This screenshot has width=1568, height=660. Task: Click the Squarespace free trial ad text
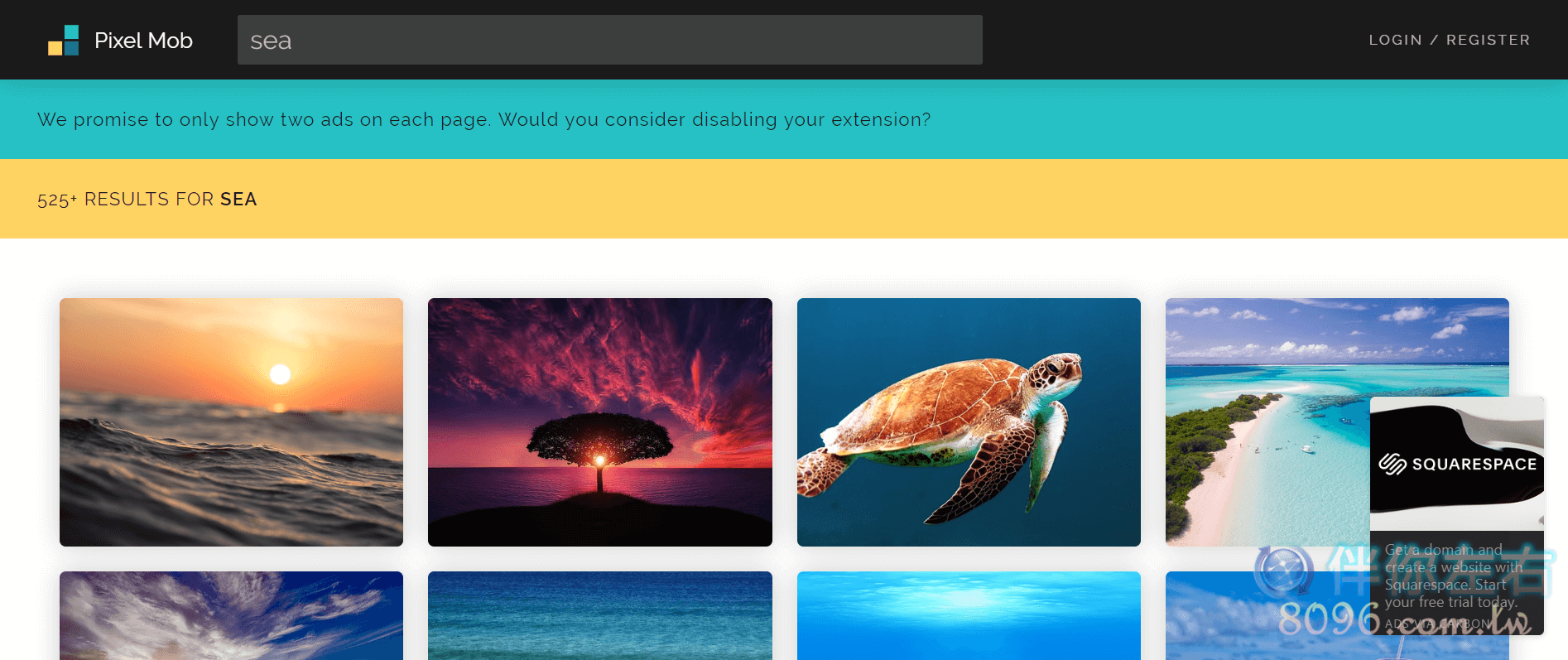pos(1453,576)
